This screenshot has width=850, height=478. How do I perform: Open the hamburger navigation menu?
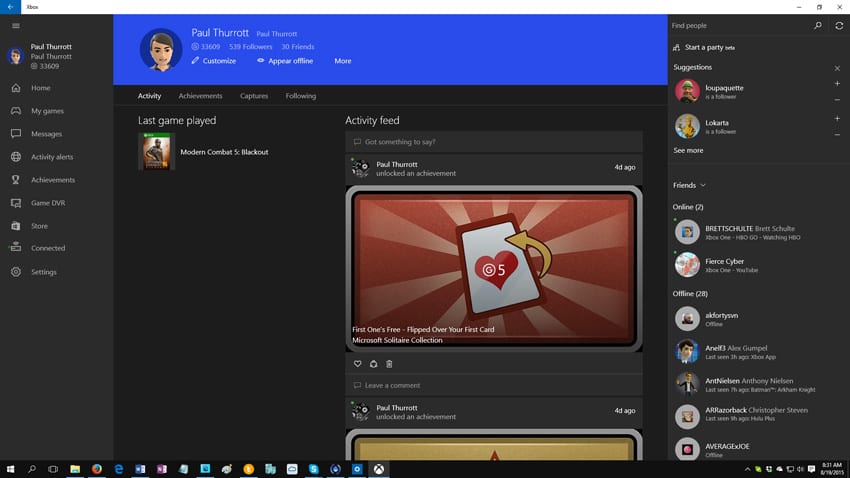click(16, 25)
